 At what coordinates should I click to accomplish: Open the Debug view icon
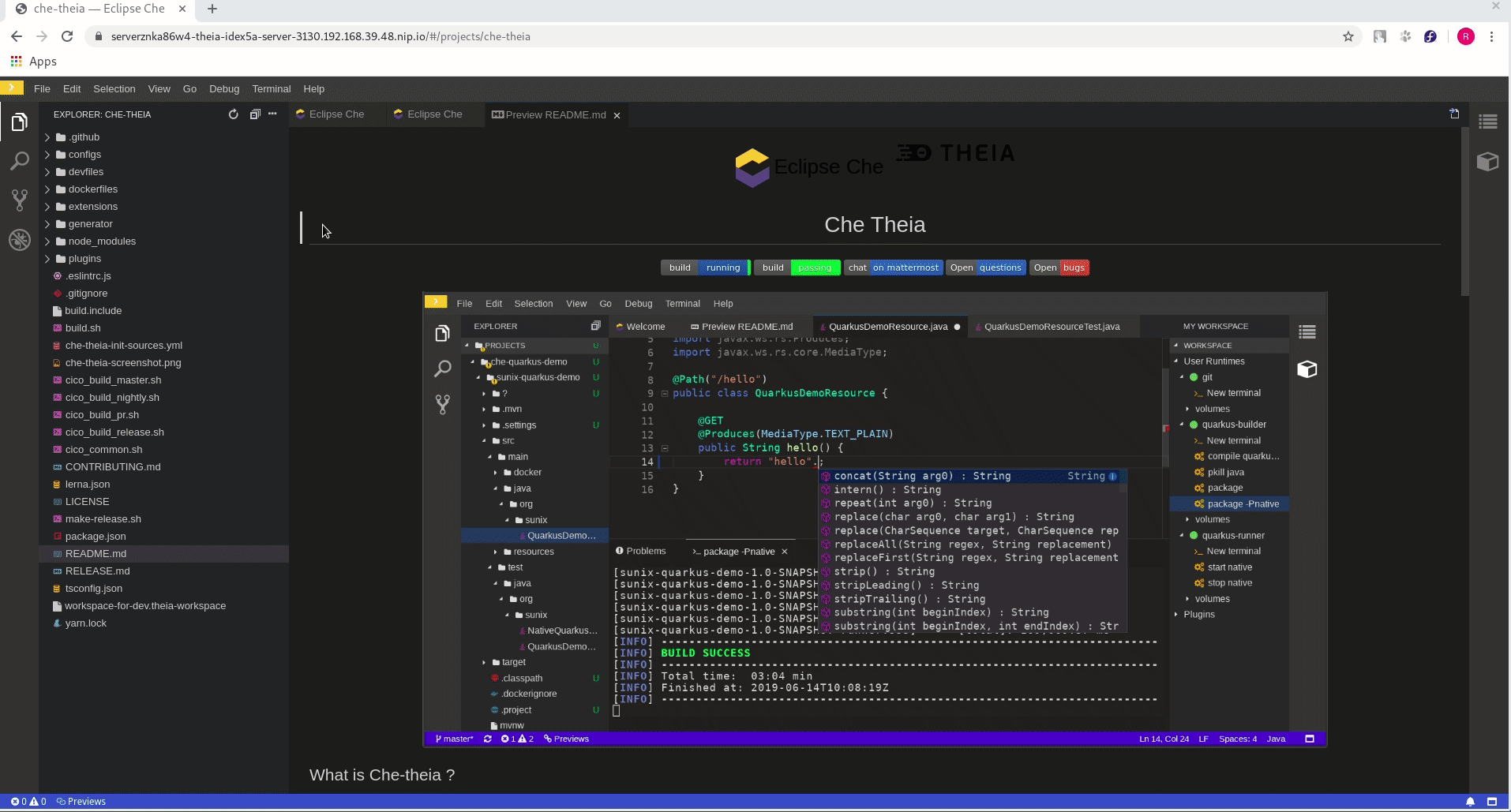tap(20, 239)
